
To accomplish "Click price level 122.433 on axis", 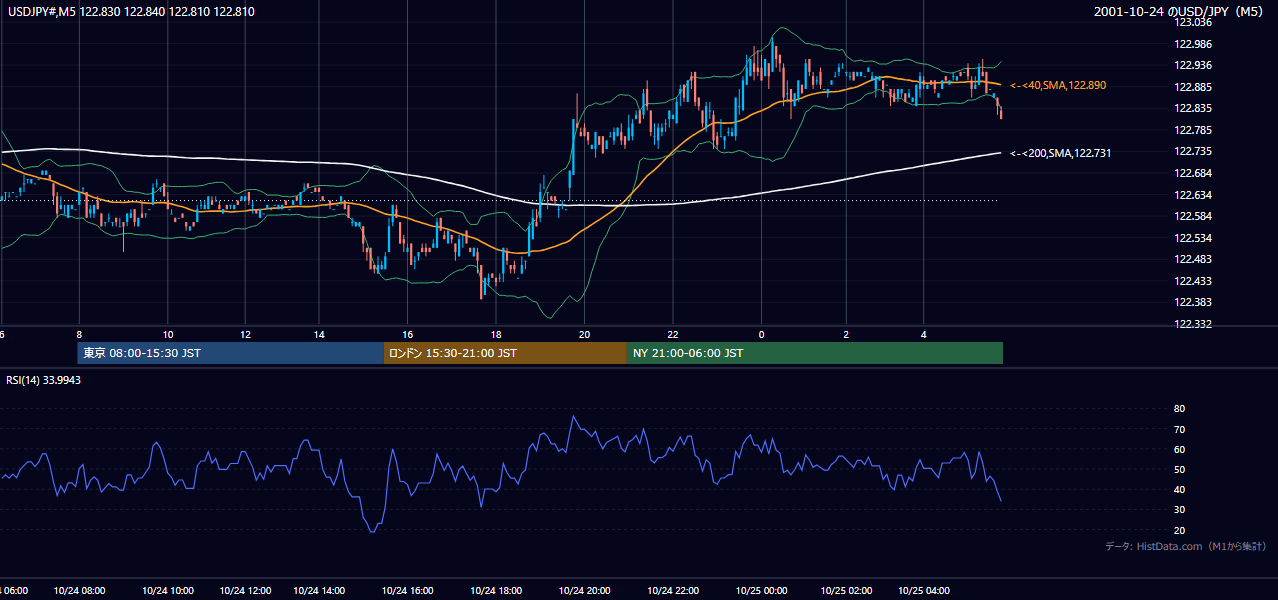I will [x=1193, y=281].
